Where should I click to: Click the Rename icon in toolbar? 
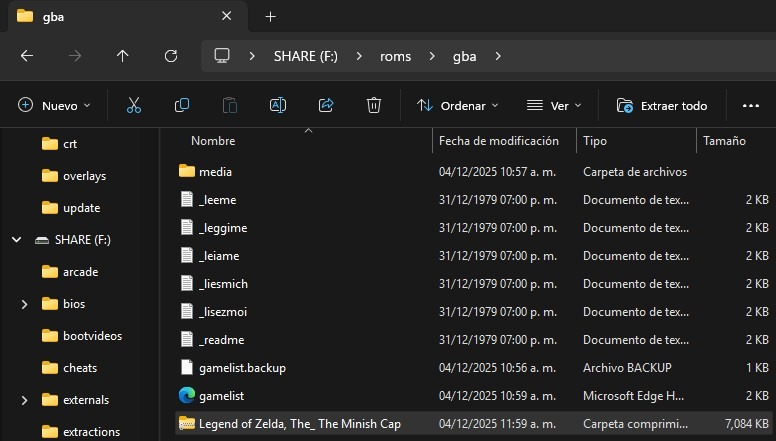[x=278, y=105]
